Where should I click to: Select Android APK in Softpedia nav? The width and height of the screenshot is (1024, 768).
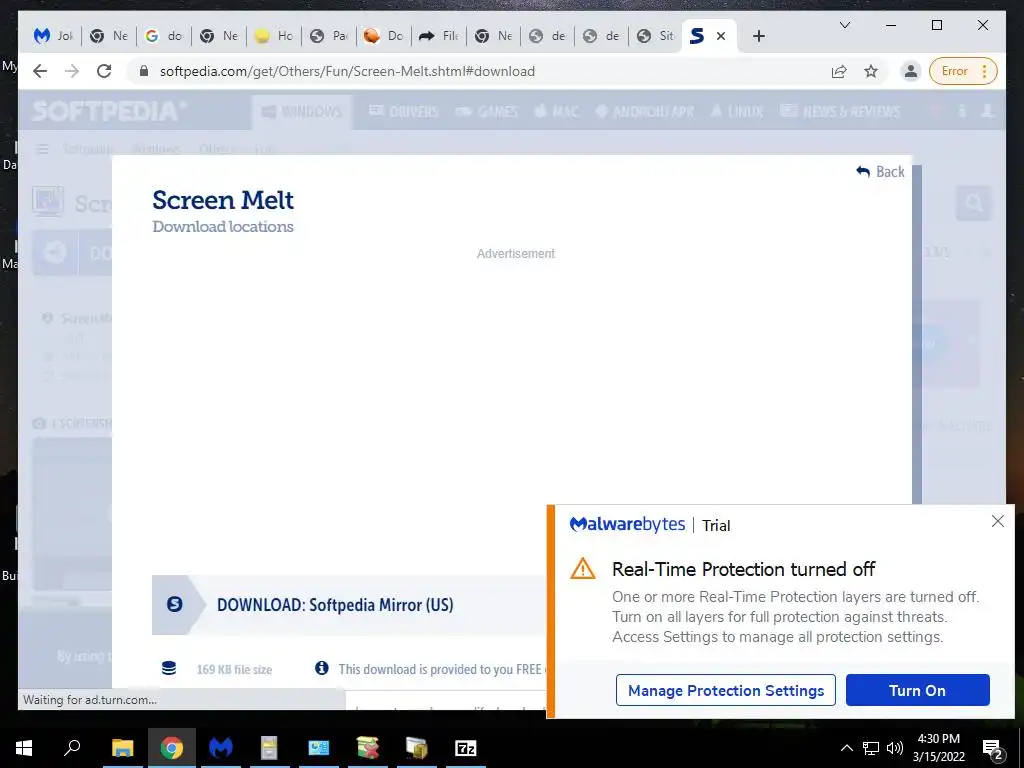point(645,112)
